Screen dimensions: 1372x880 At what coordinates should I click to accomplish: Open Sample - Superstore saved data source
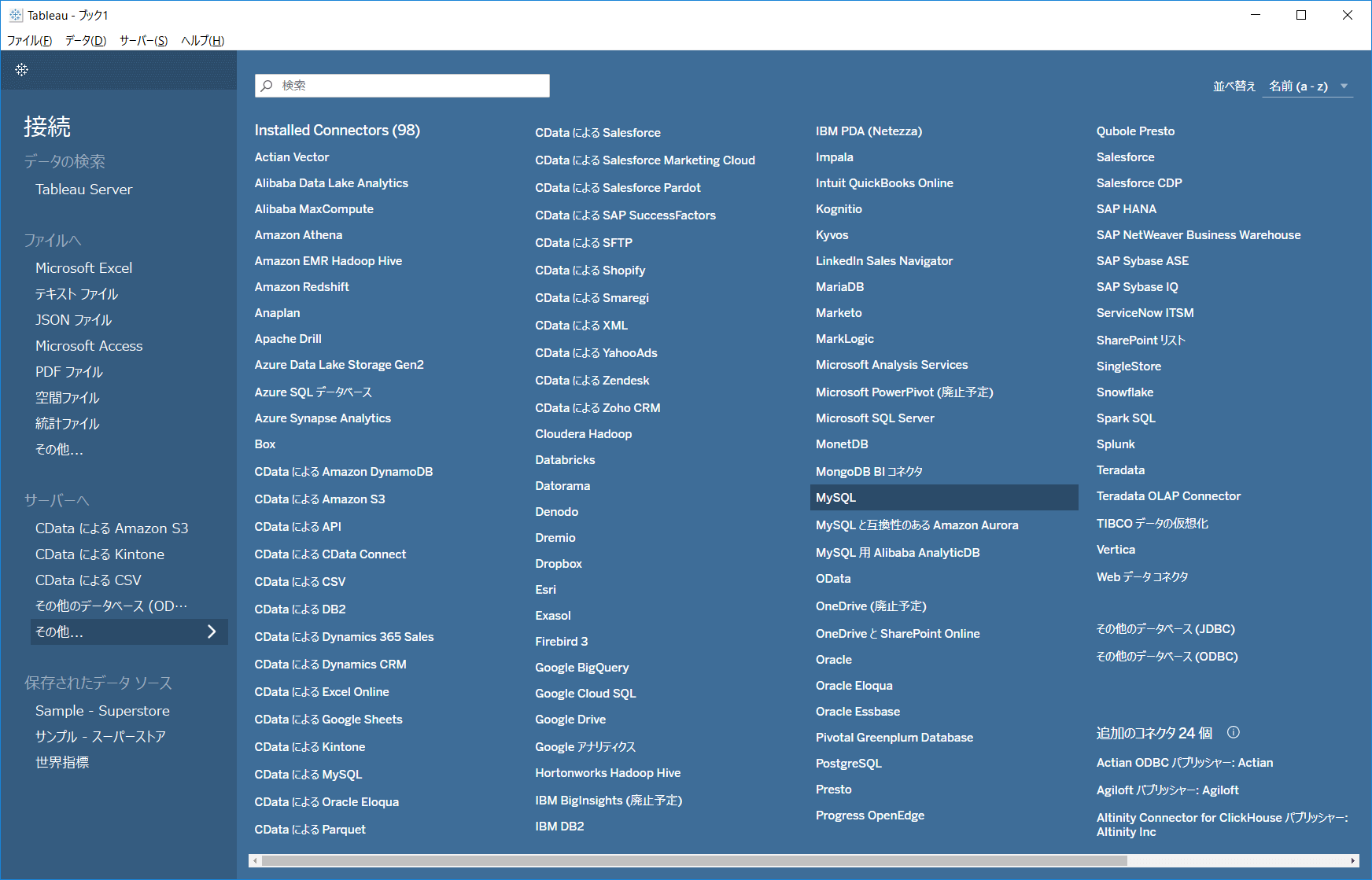click(x=102, y=711)
